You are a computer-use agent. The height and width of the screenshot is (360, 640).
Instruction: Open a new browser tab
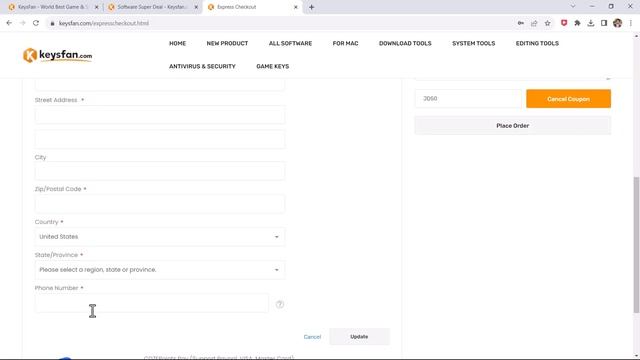(x=311, y=7)
